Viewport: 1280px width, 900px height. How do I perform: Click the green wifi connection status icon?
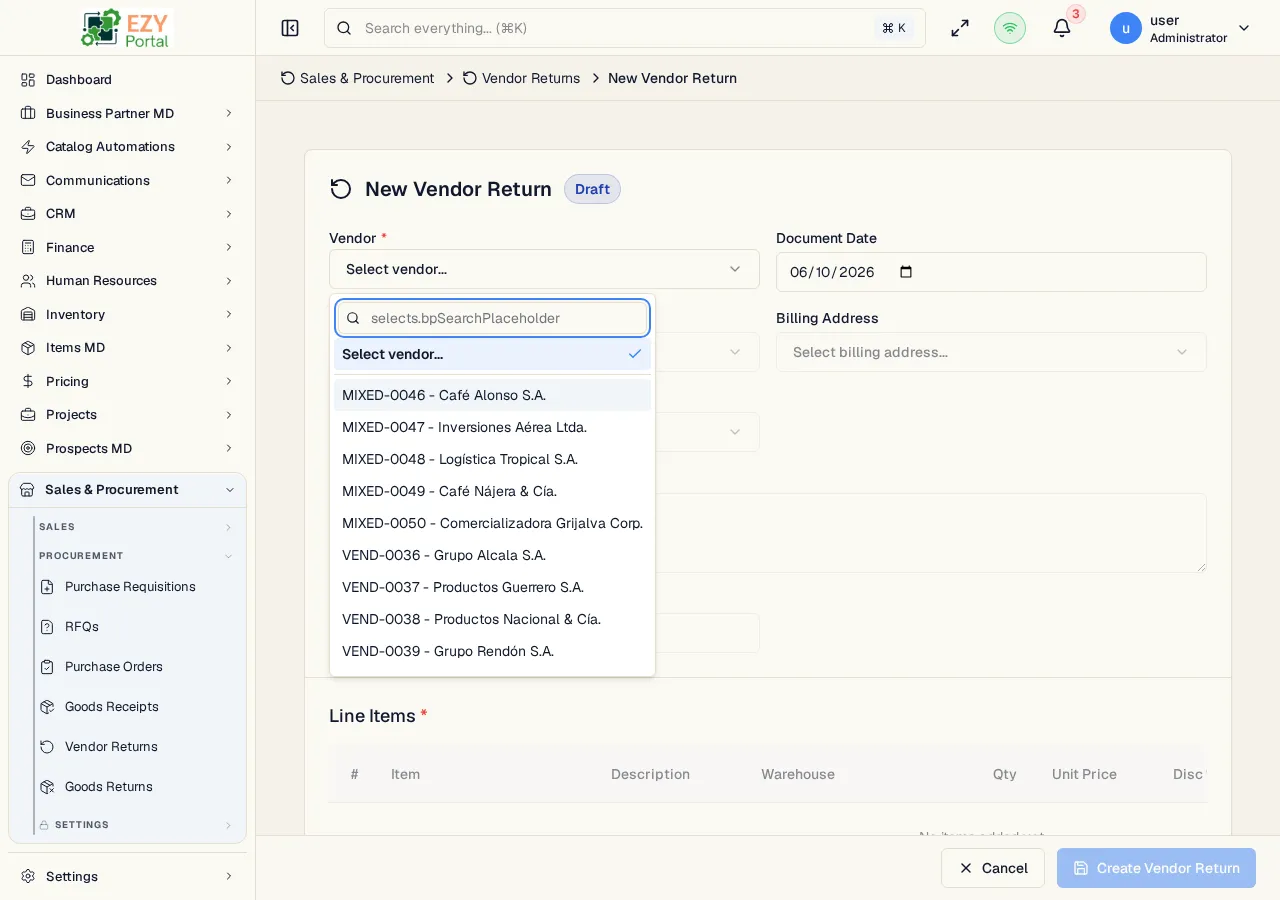[1010, 28]
